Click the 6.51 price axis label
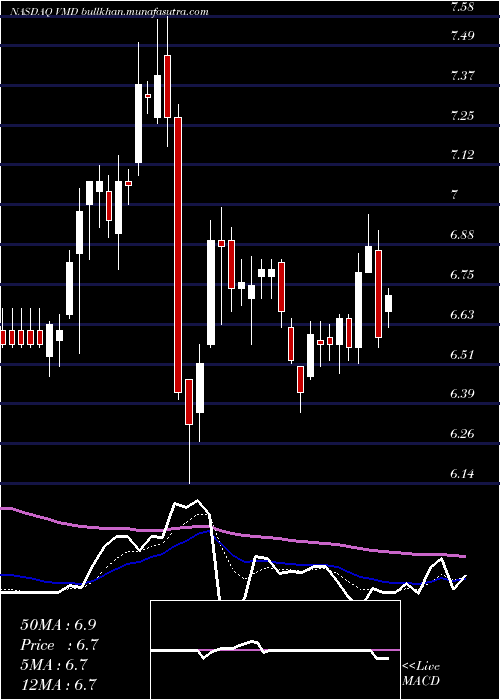This screenshot has height=700, width=500. (462, 355)
